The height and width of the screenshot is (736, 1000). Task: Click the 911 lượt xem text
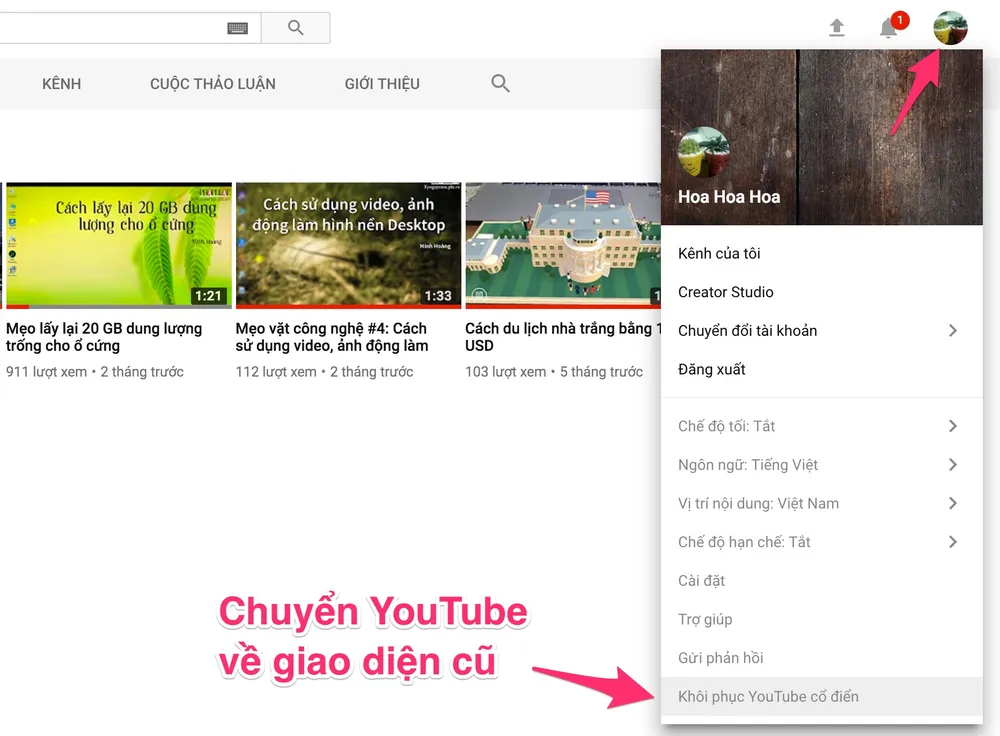(47, 372)
